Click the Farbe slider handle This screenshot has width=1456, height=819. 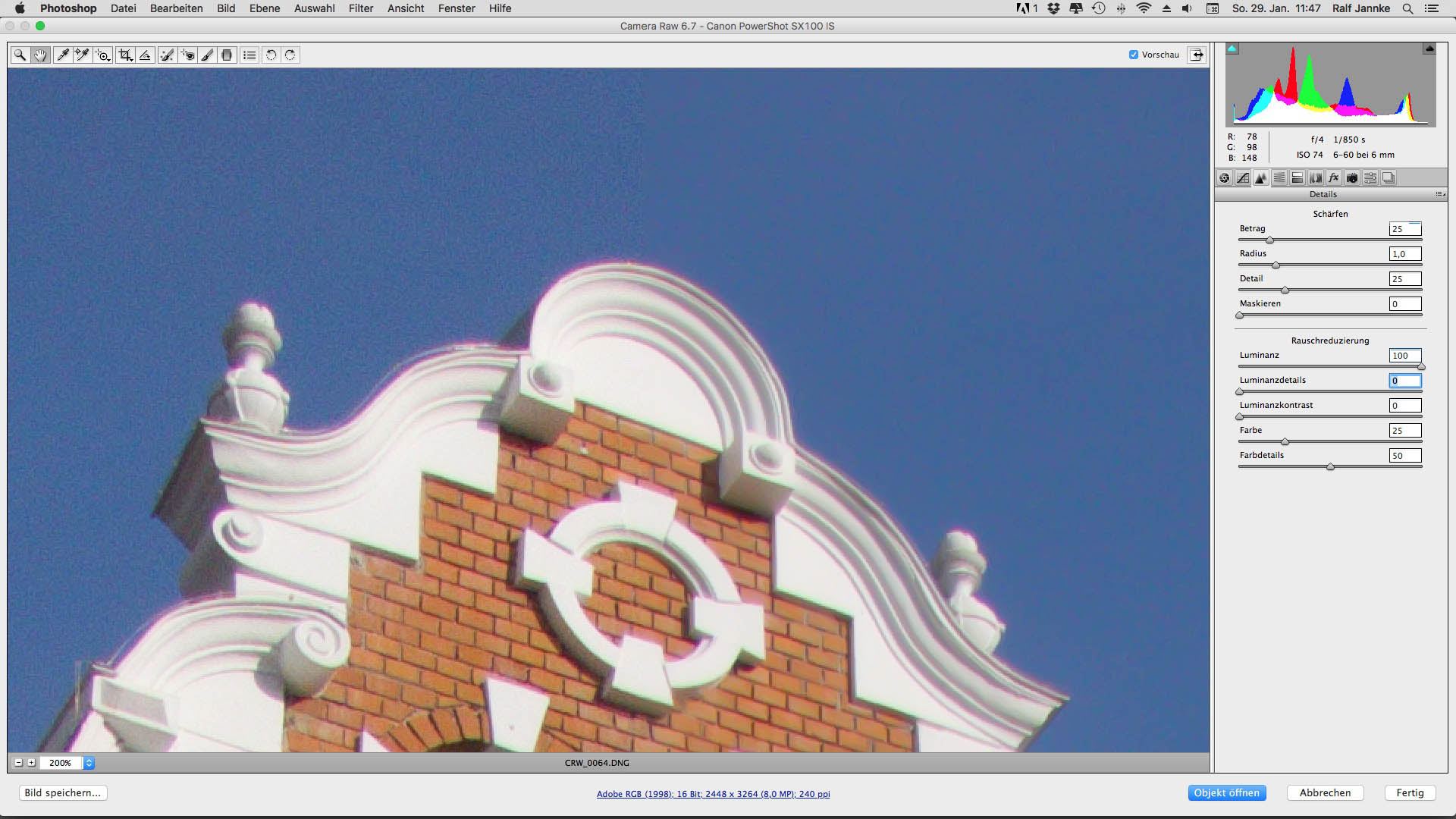click(1285, 442)
